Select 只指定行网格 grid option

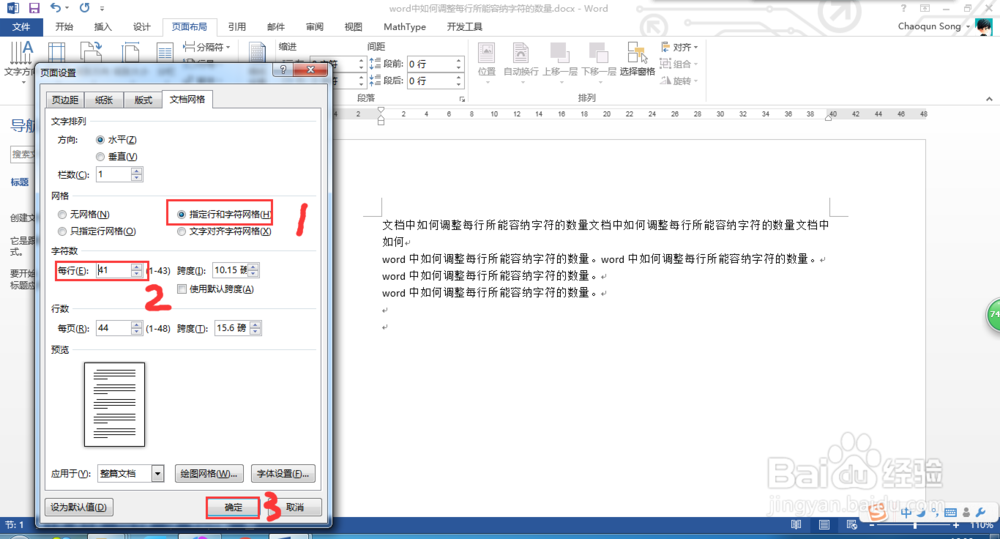[x=62, y=231]
